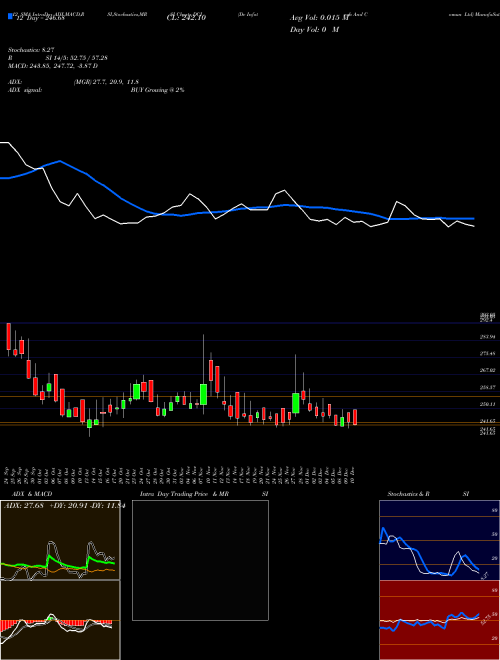
Task: Open the MACD histogram thumbnail chart
Action: coord(60,620)
